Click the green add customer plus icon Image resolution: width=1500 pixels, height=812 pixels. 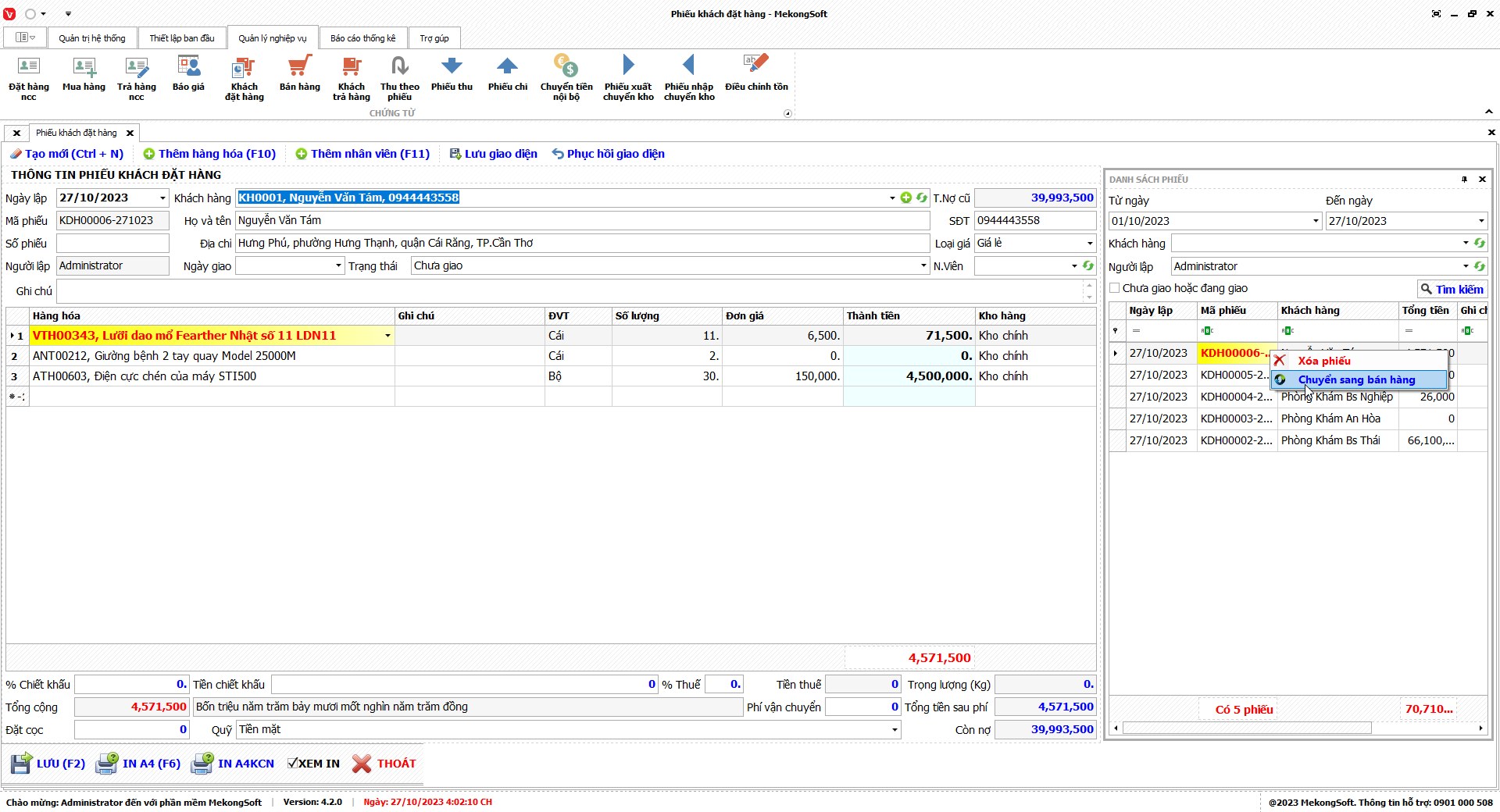tap(906, 198)
